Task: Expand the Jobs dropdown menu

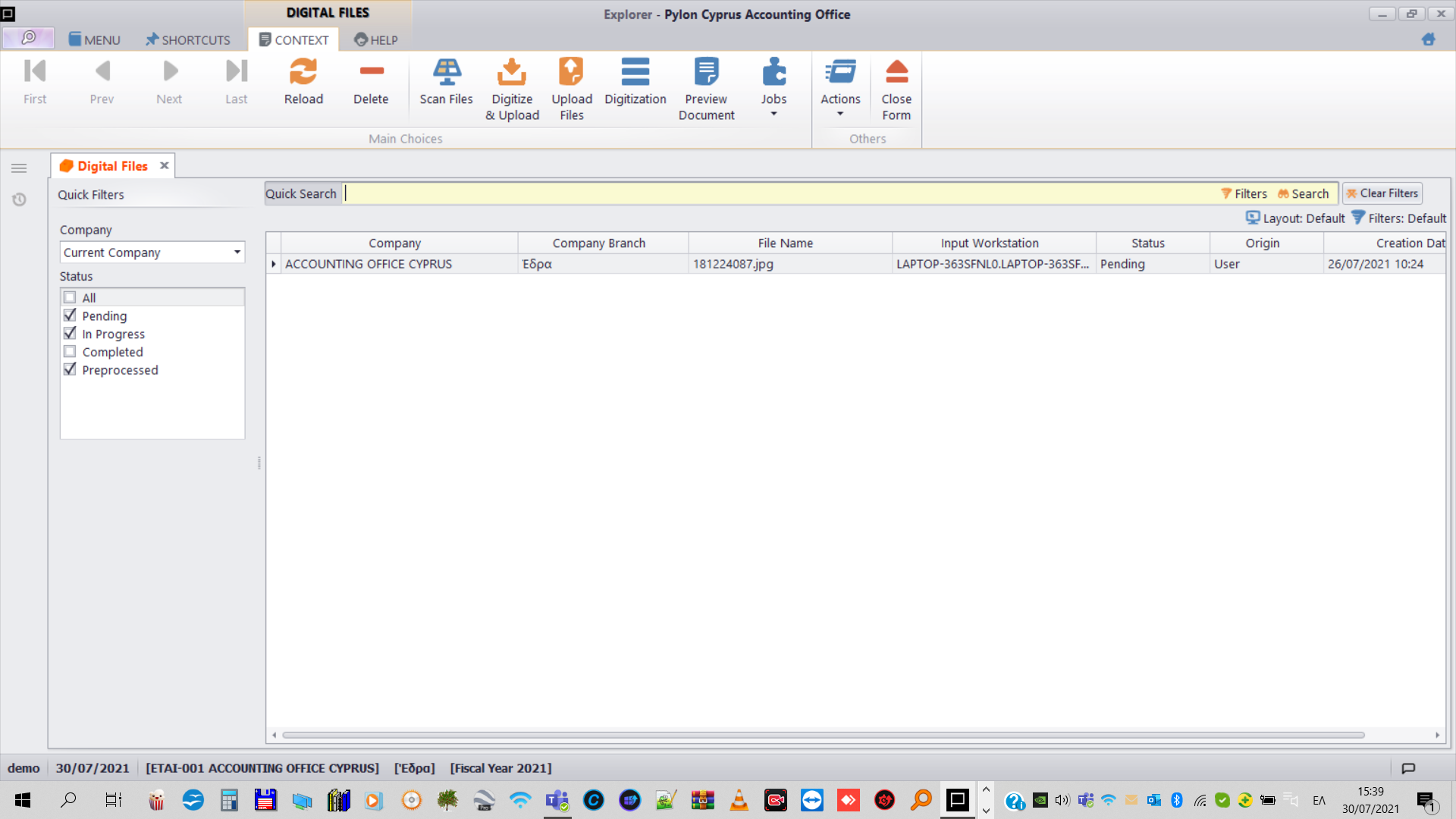Action: pos(773,114)
